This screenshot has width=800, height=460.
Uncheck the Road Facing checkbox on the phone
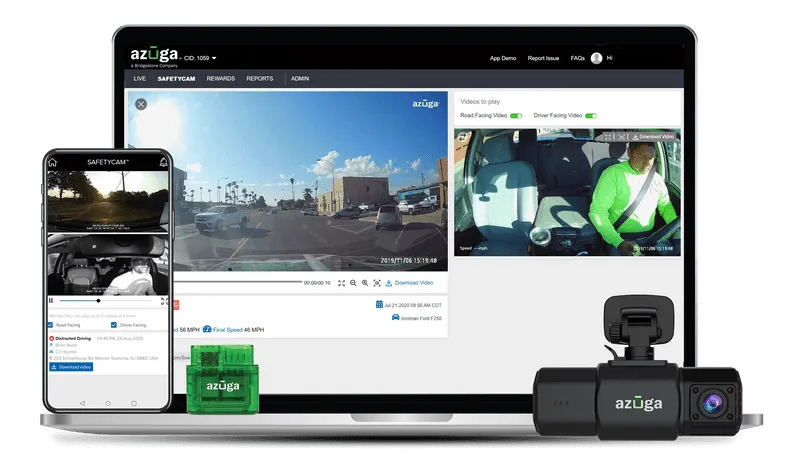tap(52, 325)
